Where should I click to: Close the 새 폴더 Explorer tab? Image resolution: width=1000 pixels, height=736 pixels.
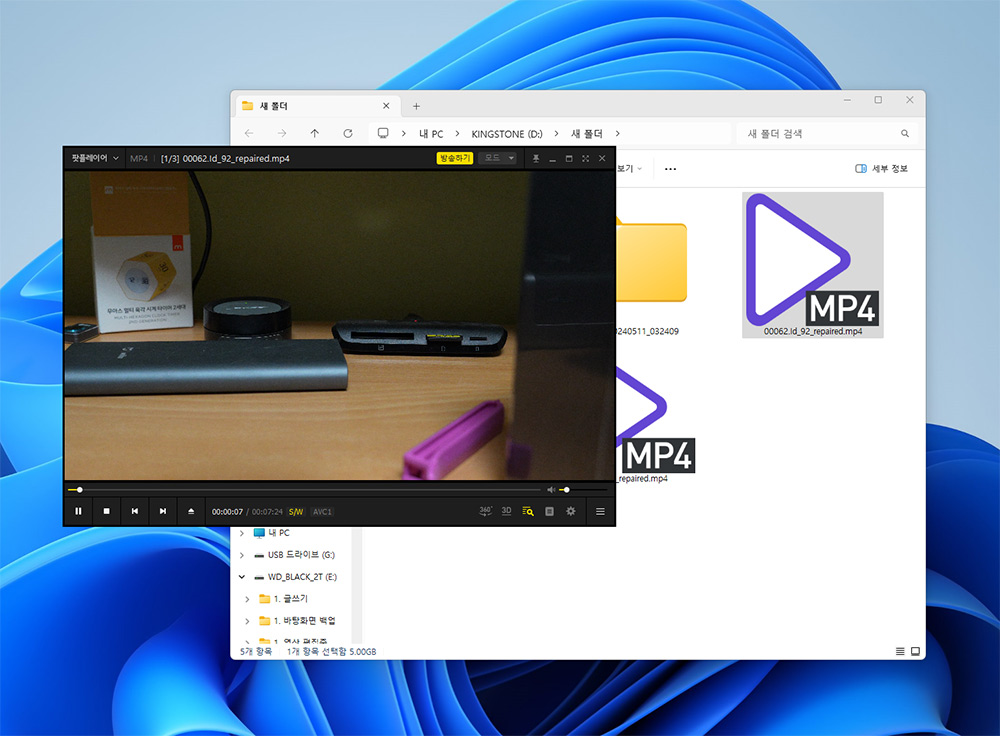386,106
